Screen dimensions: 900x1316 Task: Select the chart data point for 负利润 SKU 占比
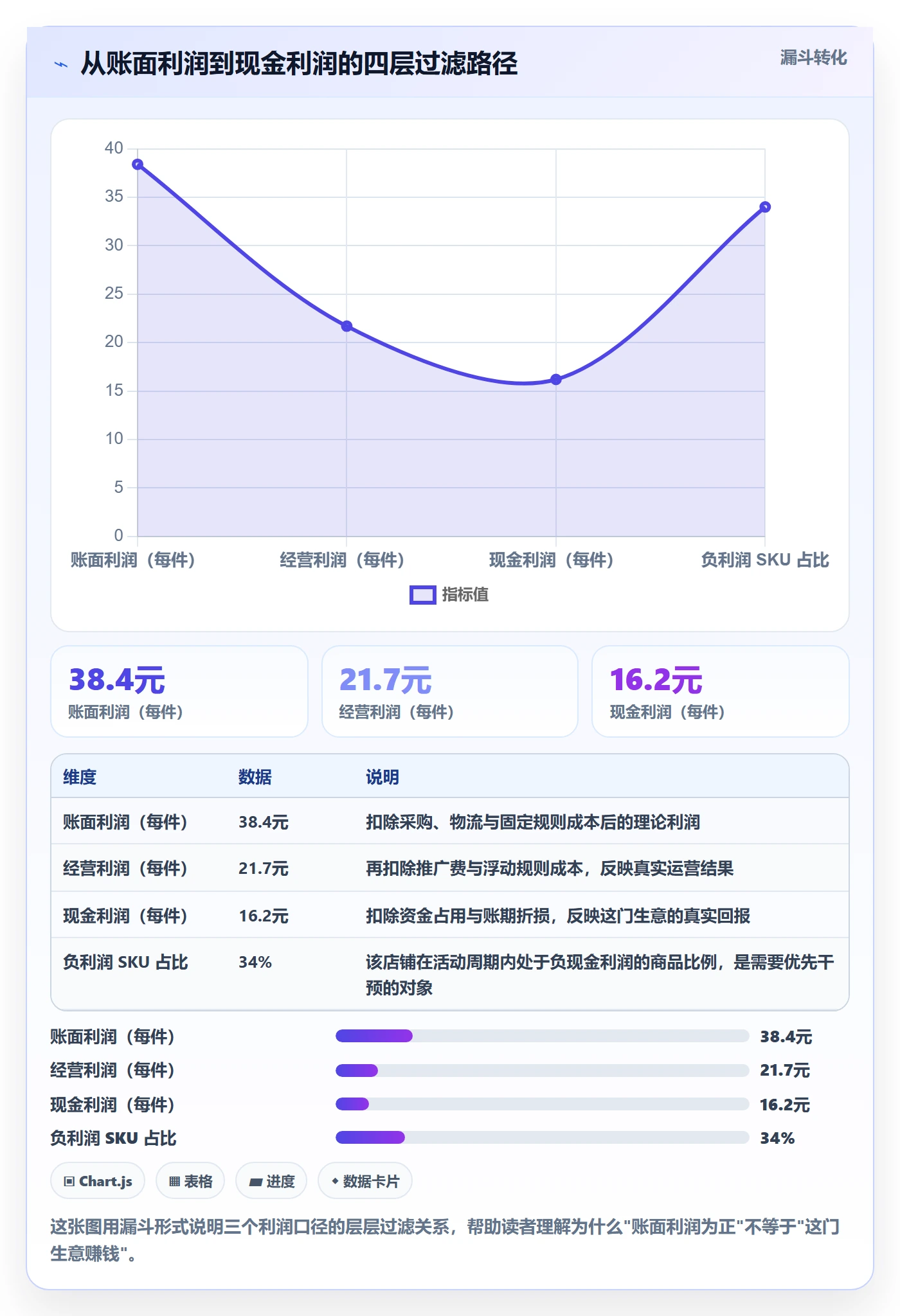click(765, 207)
